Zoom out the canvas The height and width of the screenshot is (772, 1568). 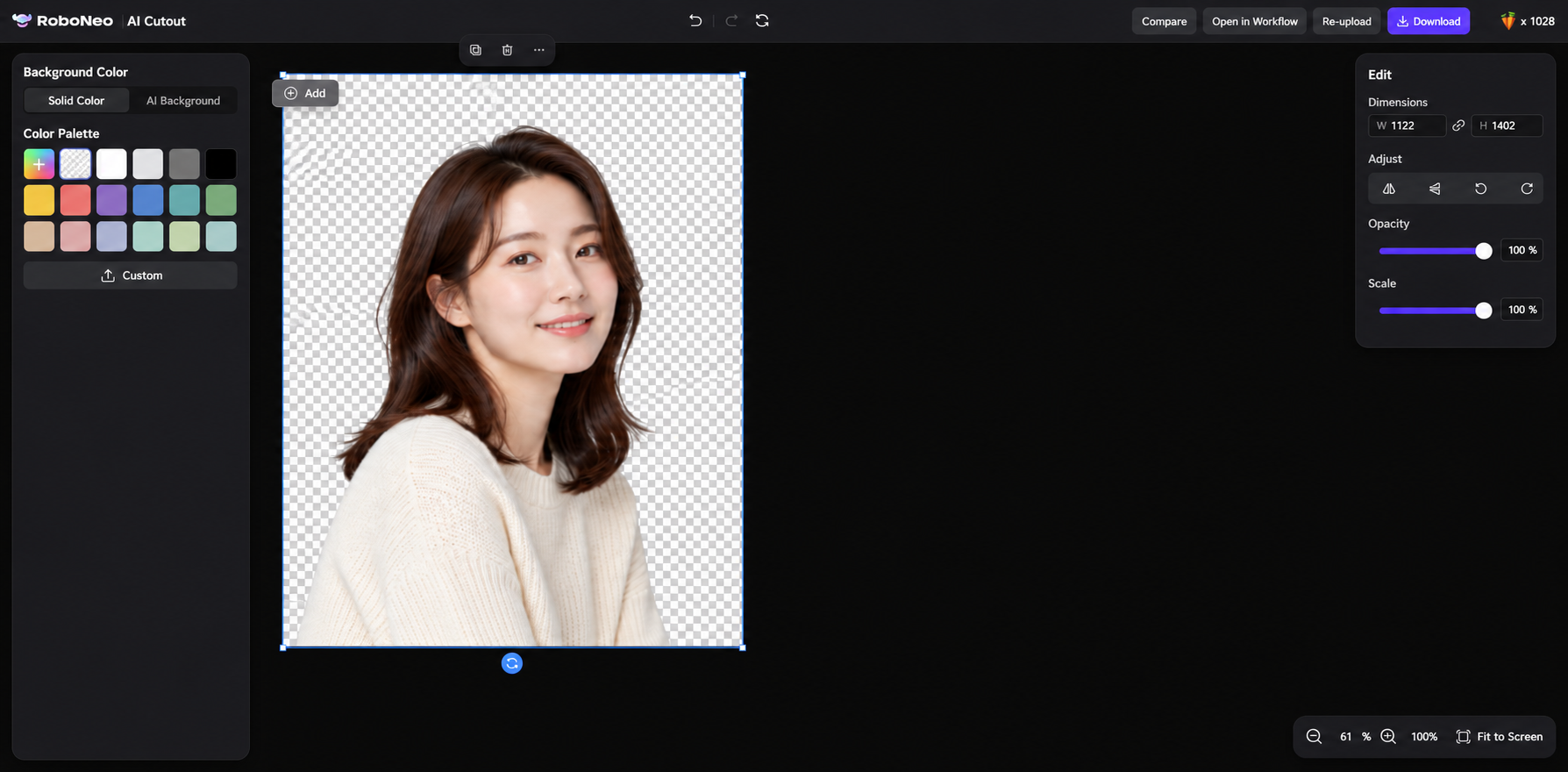1314,737
